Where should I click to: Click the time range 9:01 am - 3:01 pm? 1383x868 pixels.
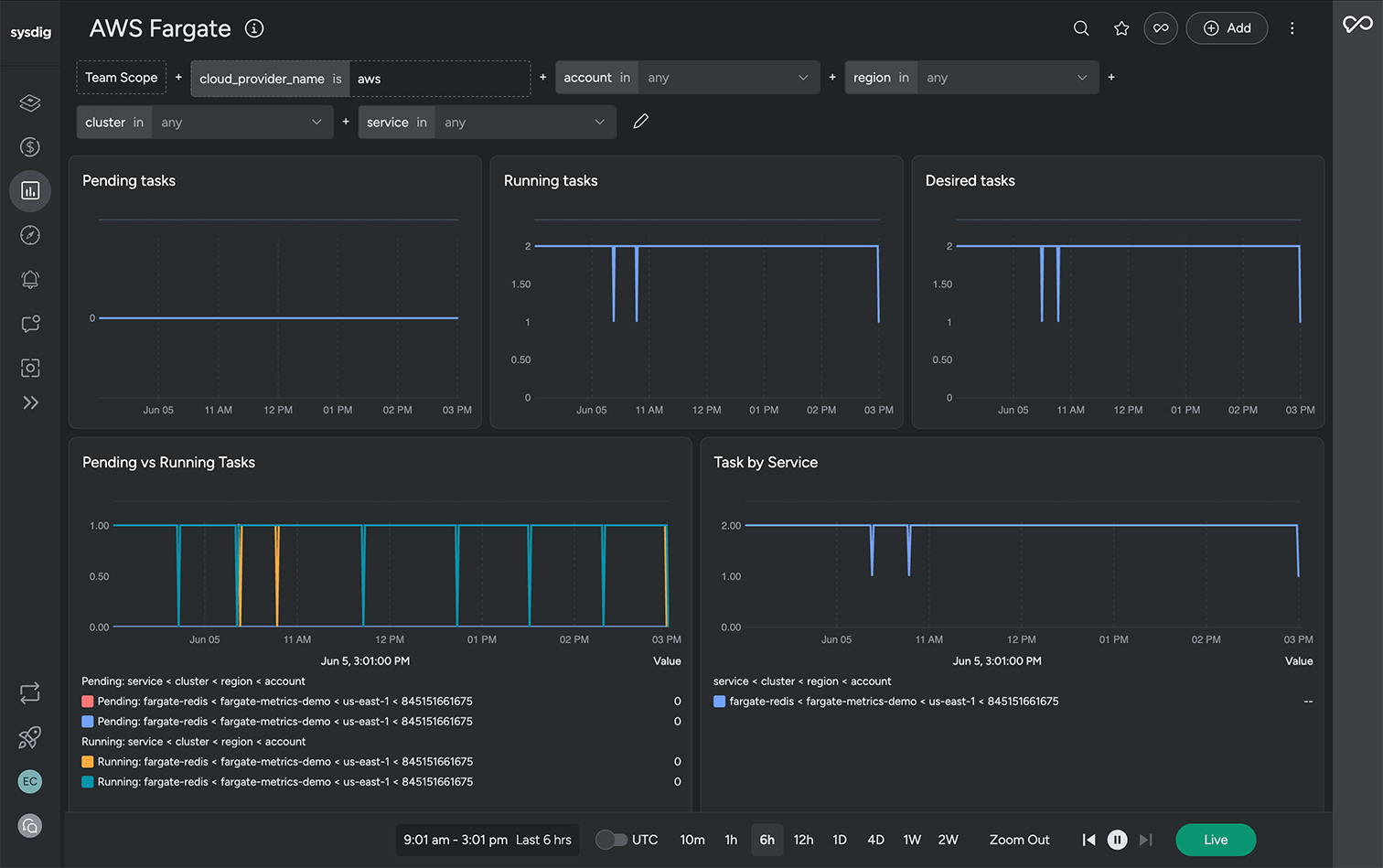tap(488, 840)
